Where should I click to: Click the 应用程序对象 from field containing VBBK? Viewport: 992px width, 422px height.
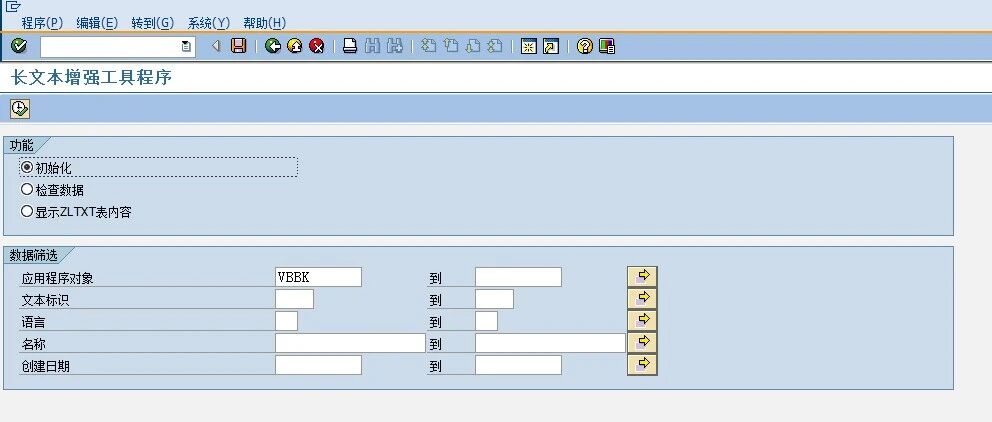coord(318,277)
